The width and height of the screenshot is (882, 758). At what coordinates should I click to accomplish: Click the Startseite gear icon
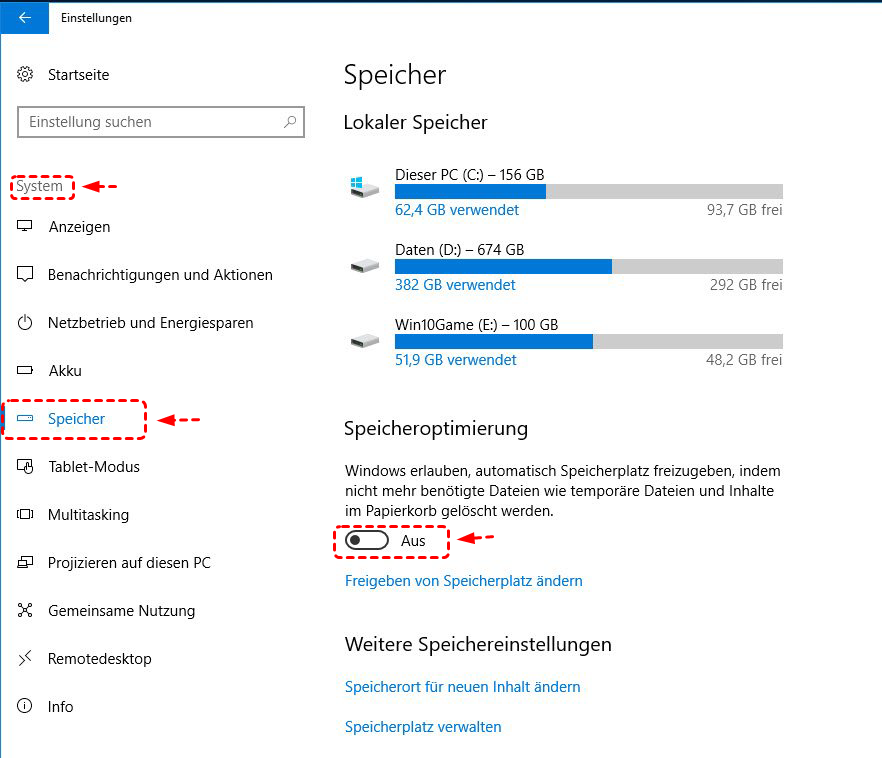pyautogui.click(x=26, y=75)
